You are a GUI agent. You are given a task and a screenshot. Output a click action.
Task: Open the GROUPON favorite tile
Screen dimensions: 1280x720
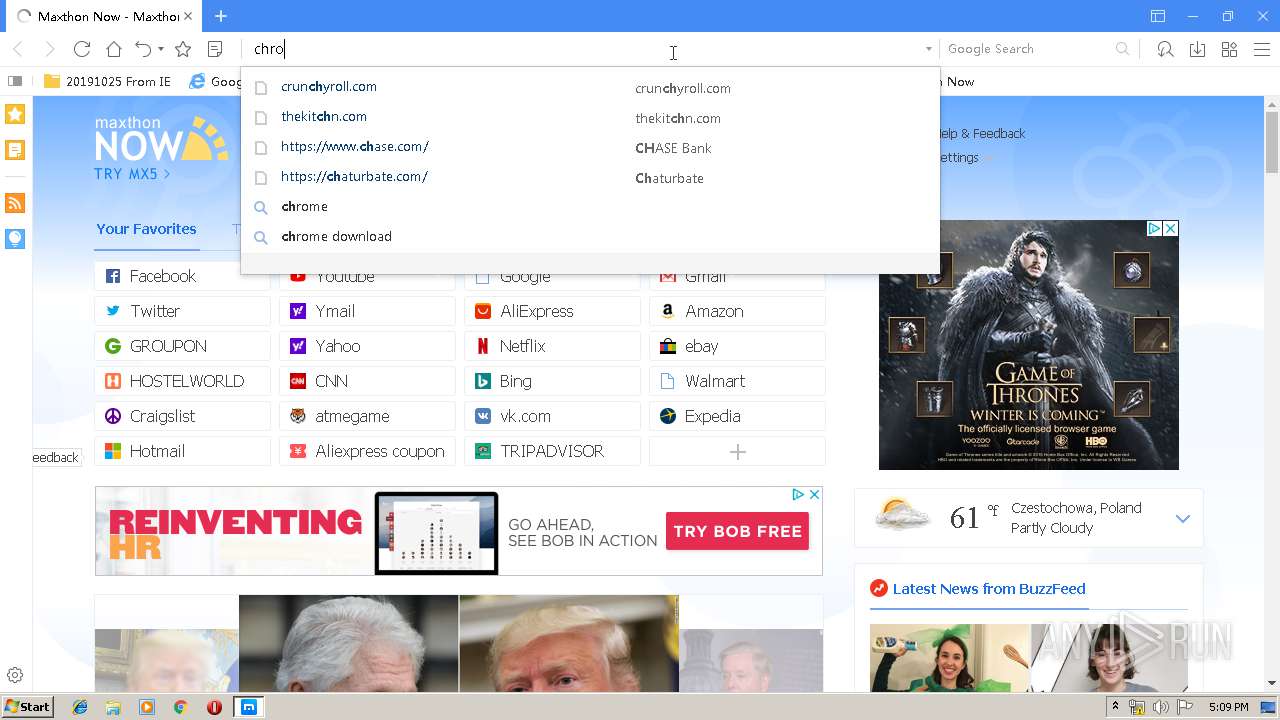[182, 346]
